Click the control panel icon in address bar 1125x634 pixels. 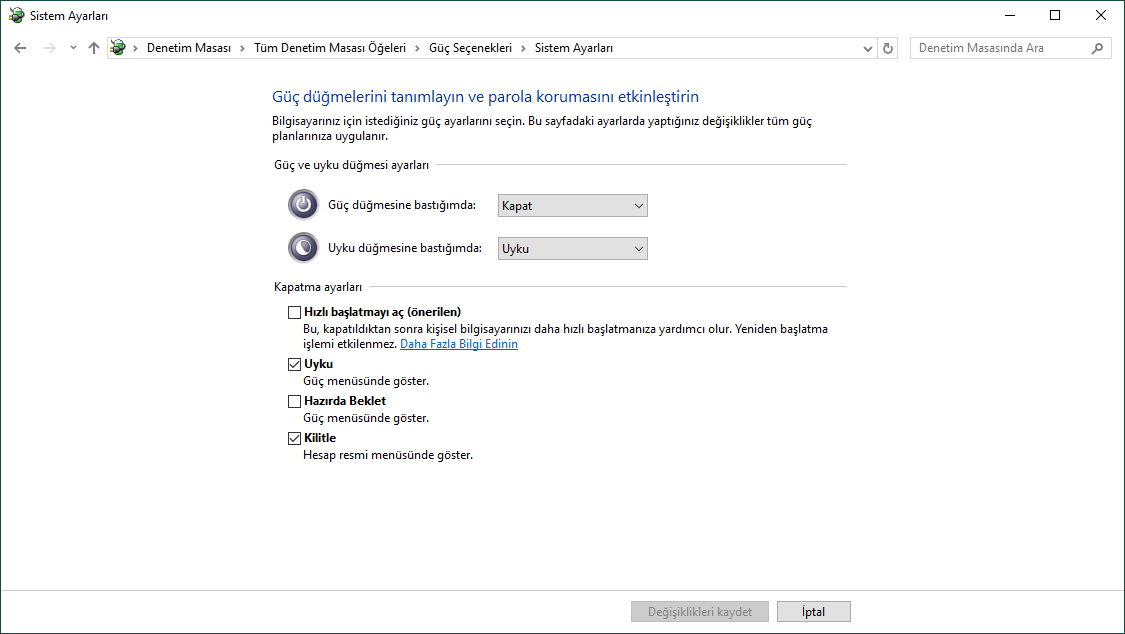tap(118, 48)
